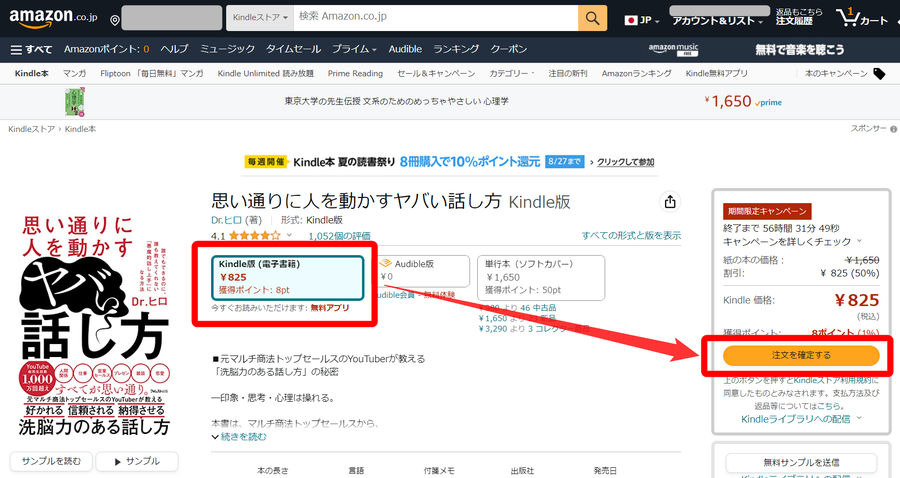Click the delivery location pin icon
The width and height of the screenshot is (900, 478).
(x=115, y=21)
